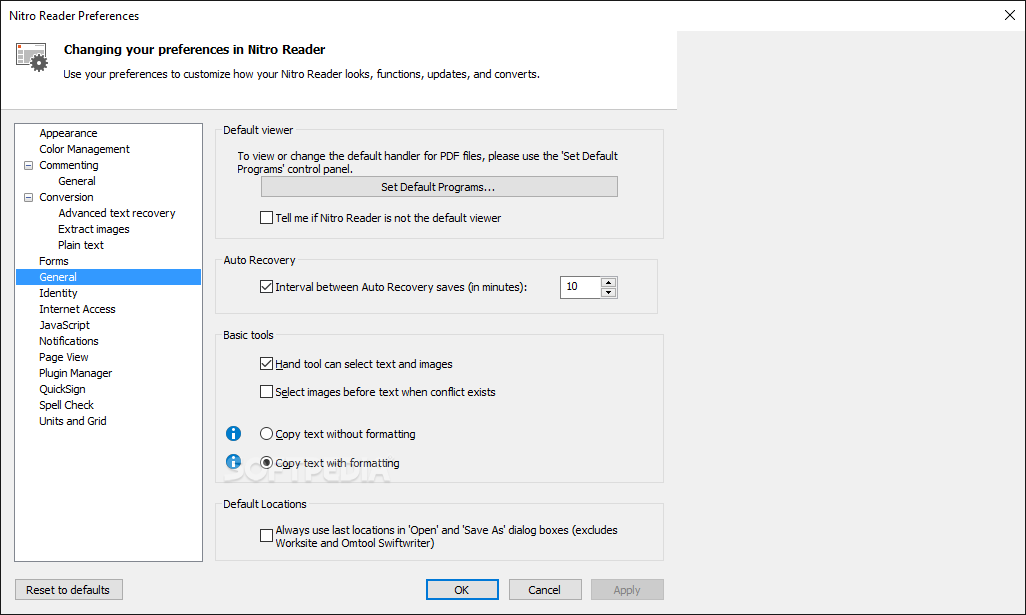Select the Conversion category
The image size is (1026, 615).
coord(66,197)
